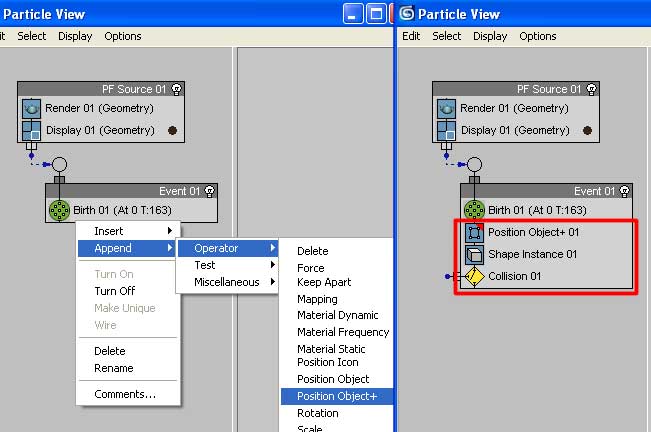
Task: Click Render 01 icon in left window
Action: 31,109
